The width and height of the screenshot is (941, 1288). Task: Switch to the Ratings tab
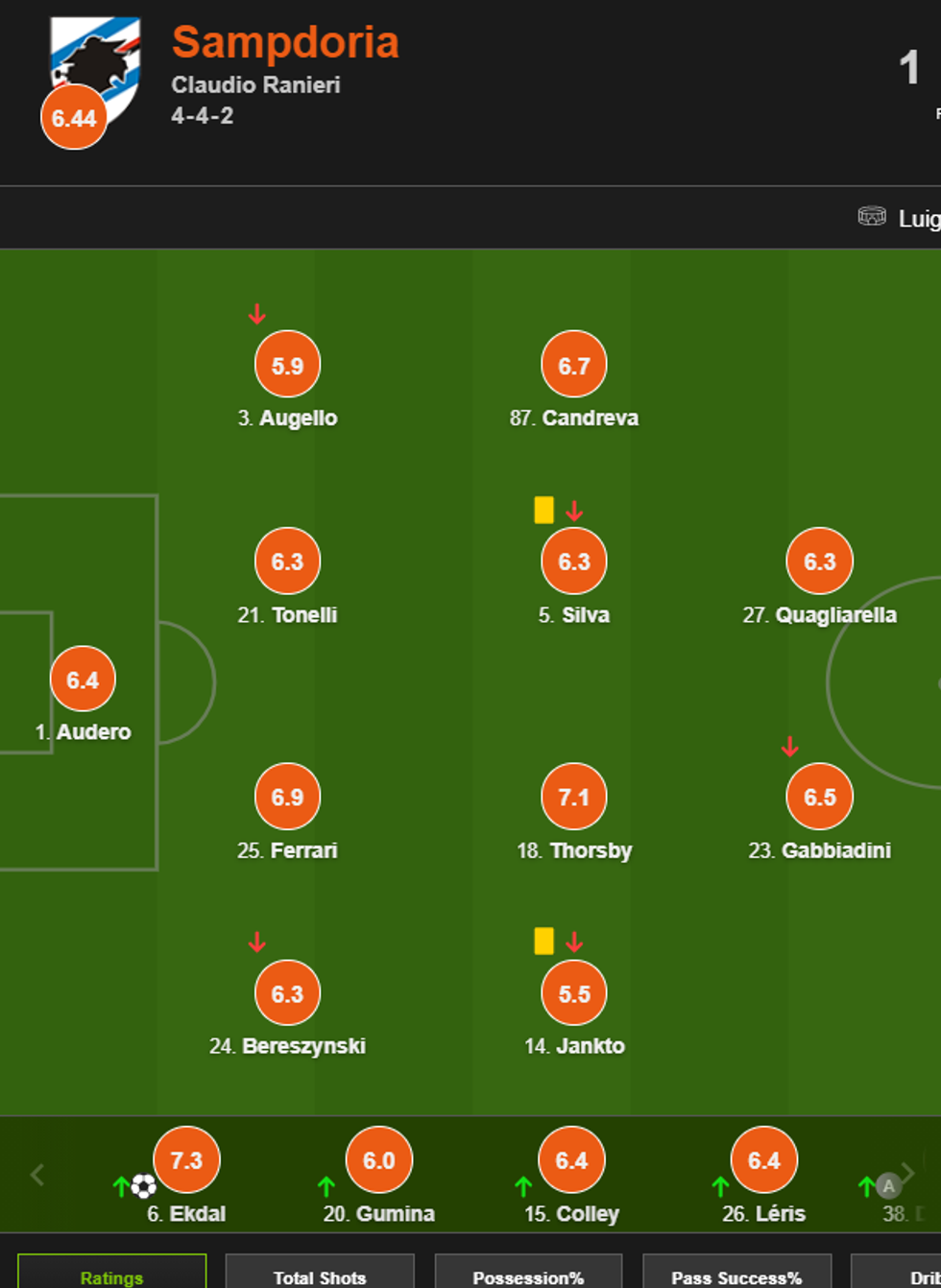111,1276
